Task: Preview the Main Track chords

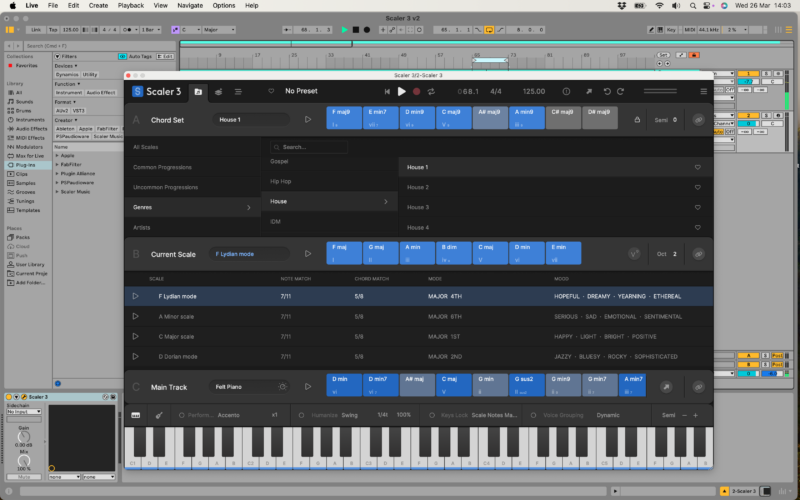Action: (308, 387)
